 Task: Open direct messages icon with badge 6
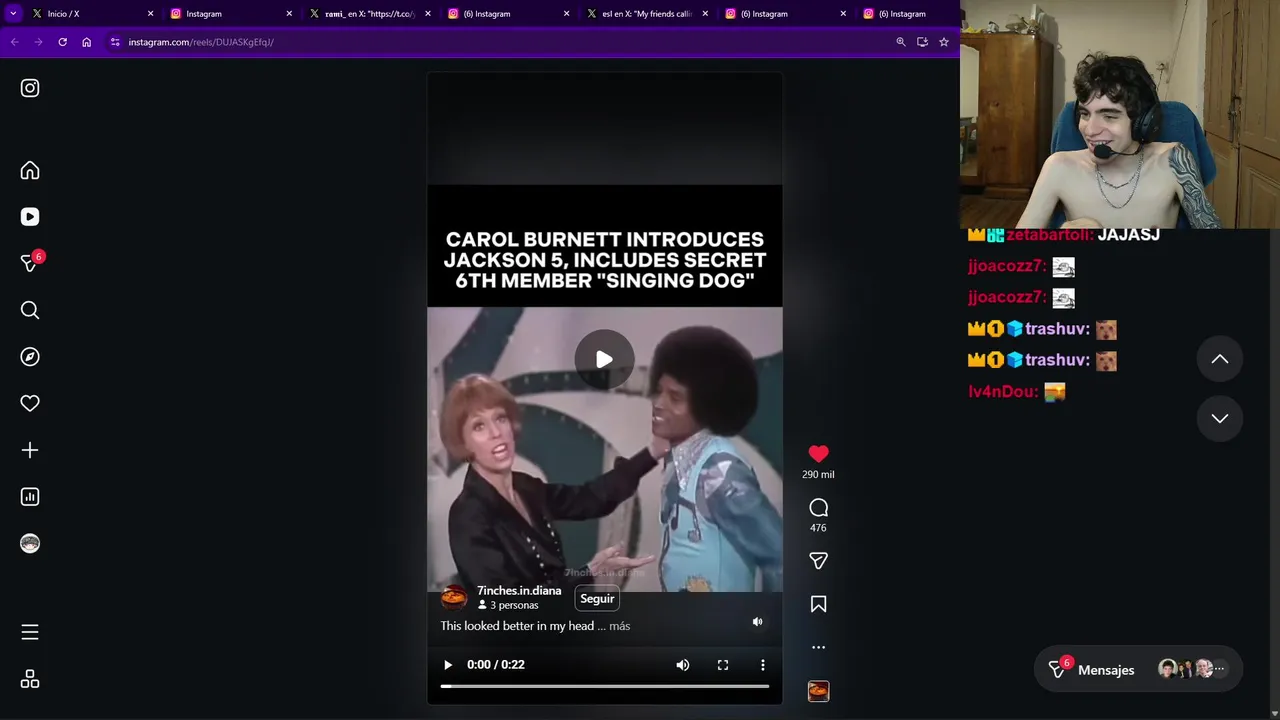(31, 262)
